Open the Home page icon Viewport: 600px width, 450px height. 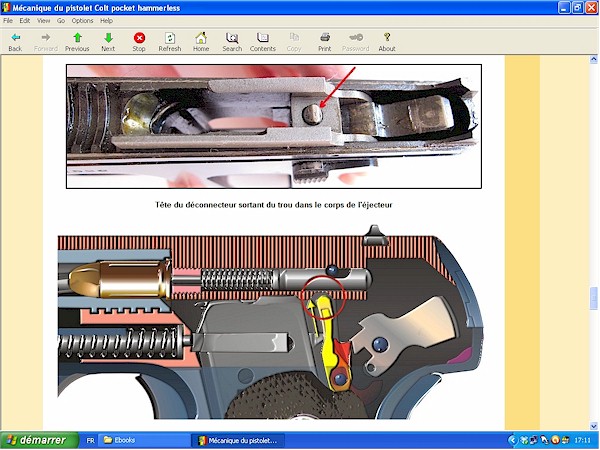201,38
